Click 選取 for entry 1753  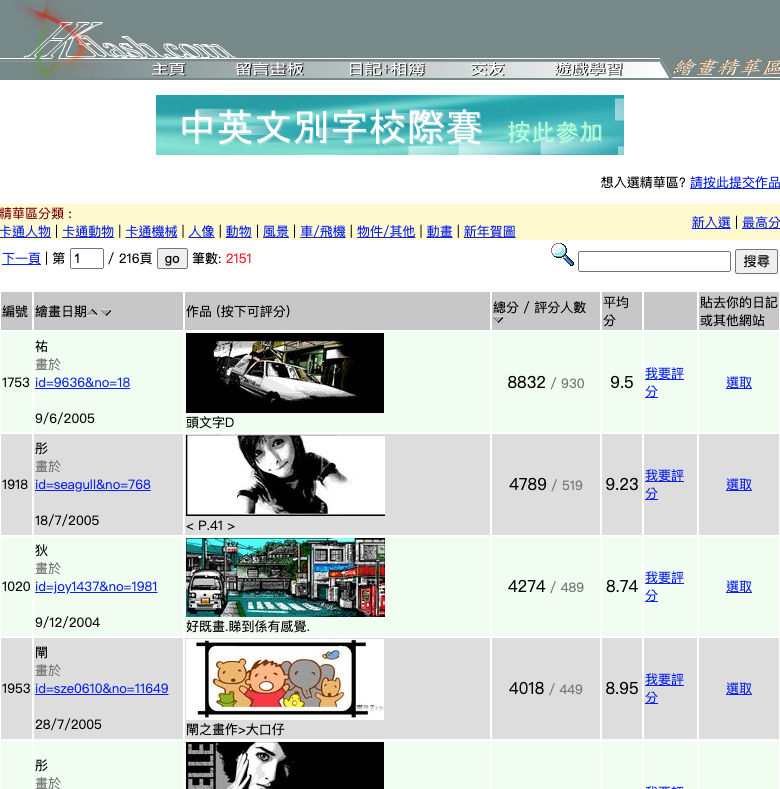pos(739,383)
